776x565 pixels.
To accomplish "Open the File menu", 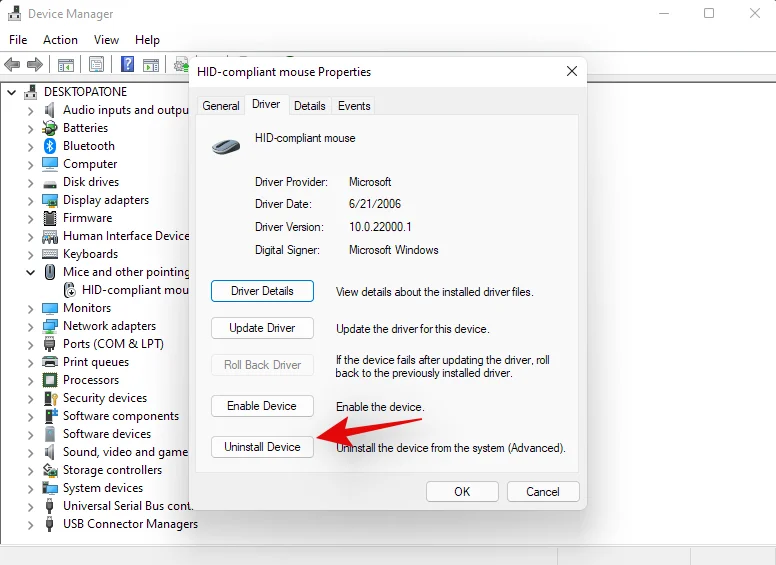I will pos(18,40).
